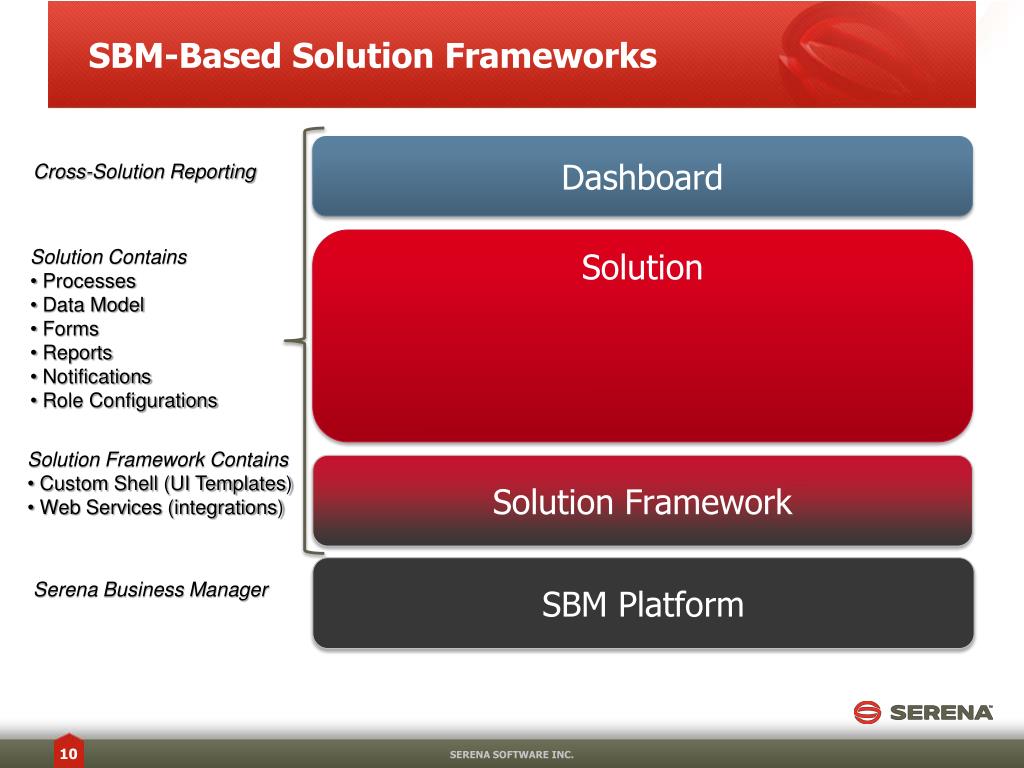
Task: Select 'Custom Shell (UI Templates)' bullet
Action: tap(160, 483)
